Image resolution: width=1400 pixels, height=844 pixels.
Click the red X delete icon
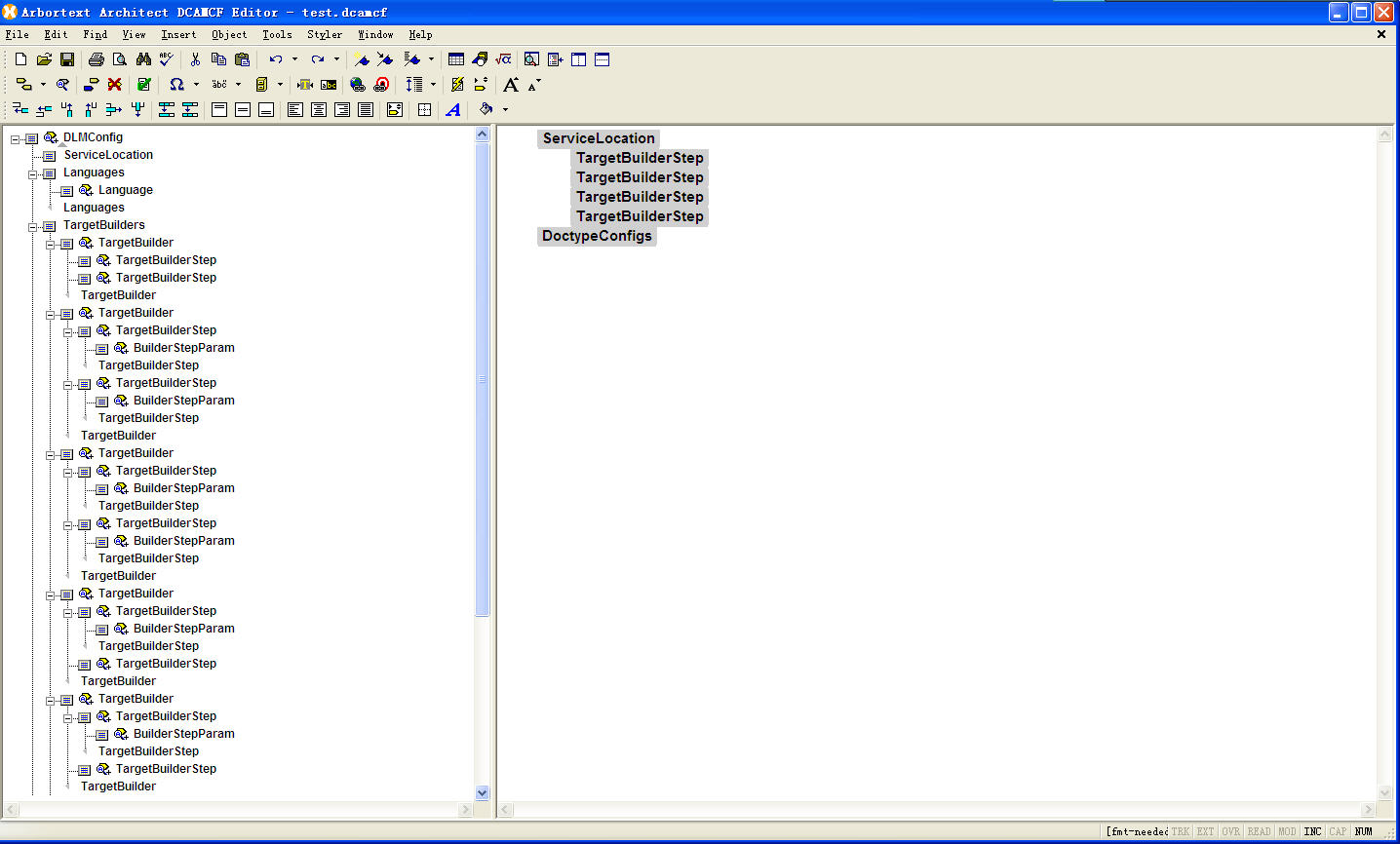click(114, 85)
